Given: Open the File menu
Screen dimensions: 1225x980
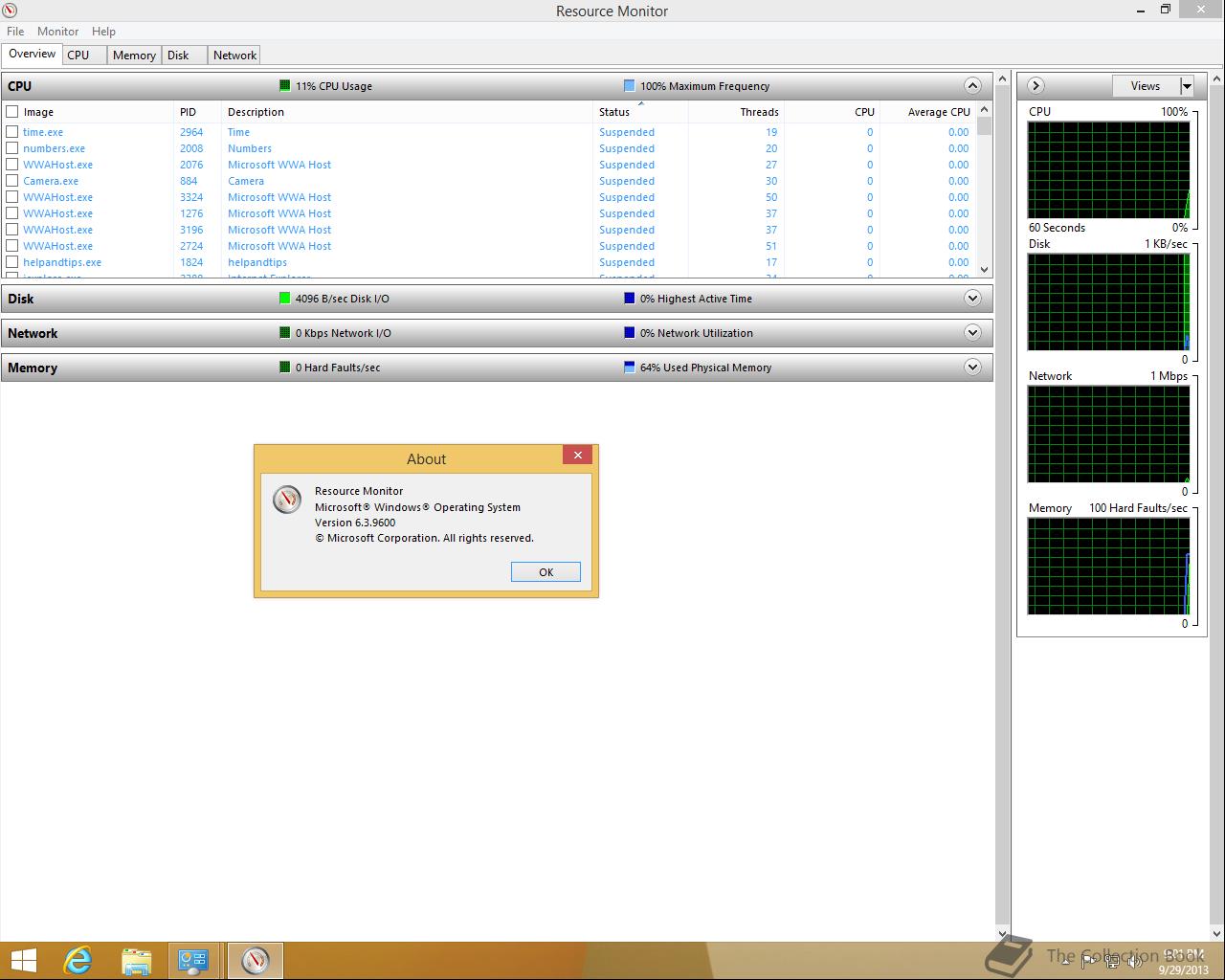Looking at the screenshot, I should (15, 32).
